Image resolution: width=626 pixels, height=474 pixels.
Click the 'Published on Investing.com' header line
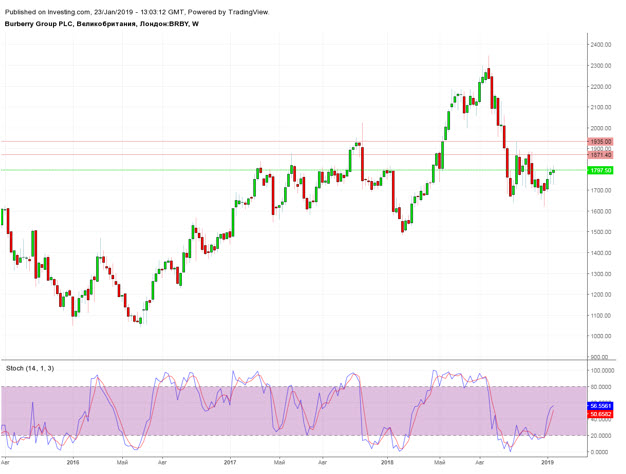pyautogui.click(x=137, y=12)
